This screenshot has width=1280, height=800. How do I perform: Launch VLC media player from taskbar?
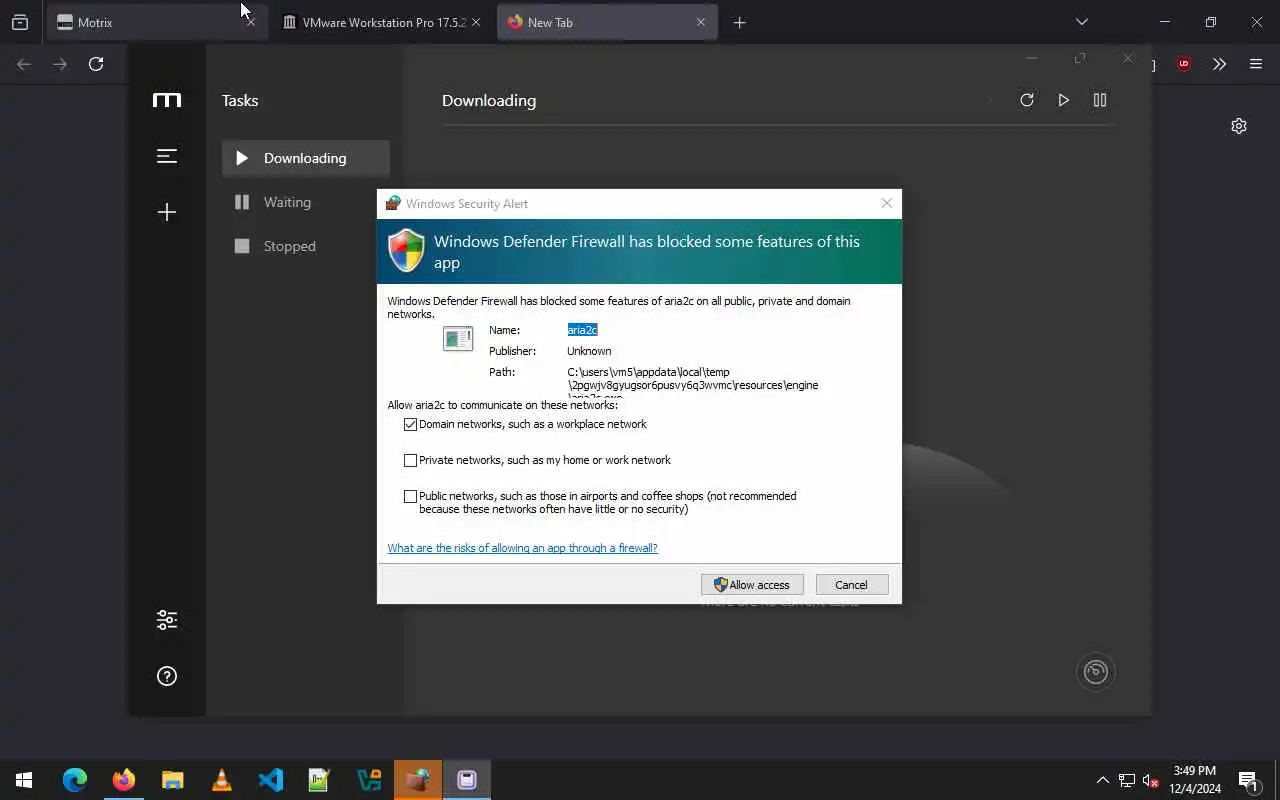coord(222,780)
